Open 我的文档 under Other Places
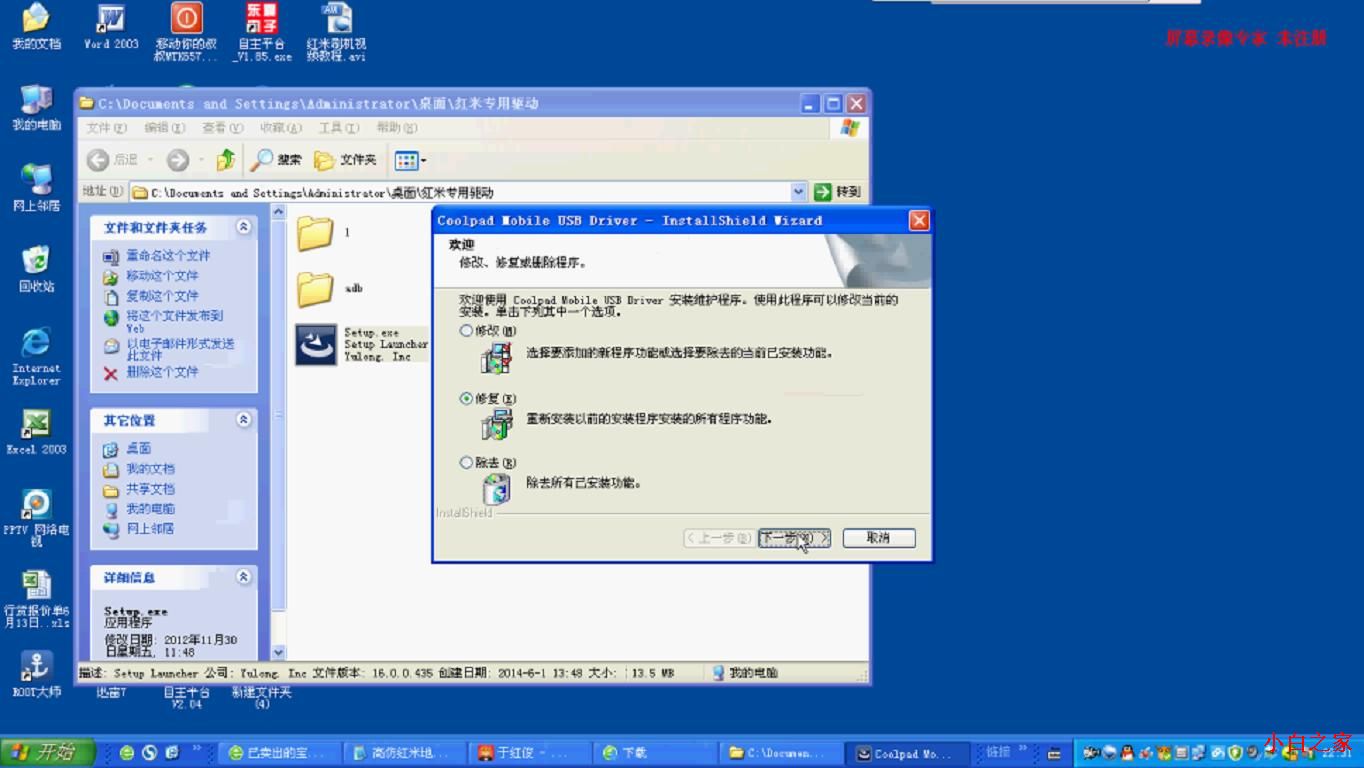 click(x=150, y=469)
